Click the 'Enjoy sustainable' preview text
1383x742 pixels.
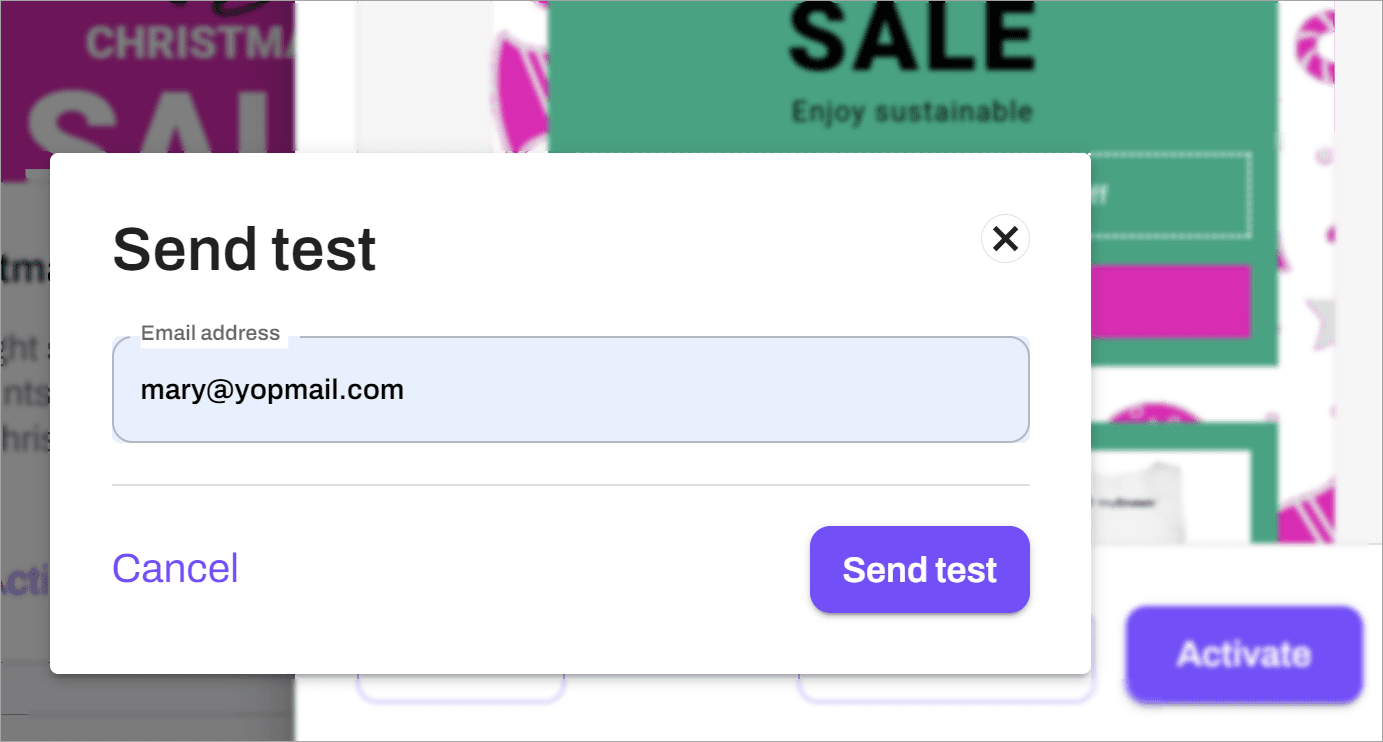[x=911, y=111]
